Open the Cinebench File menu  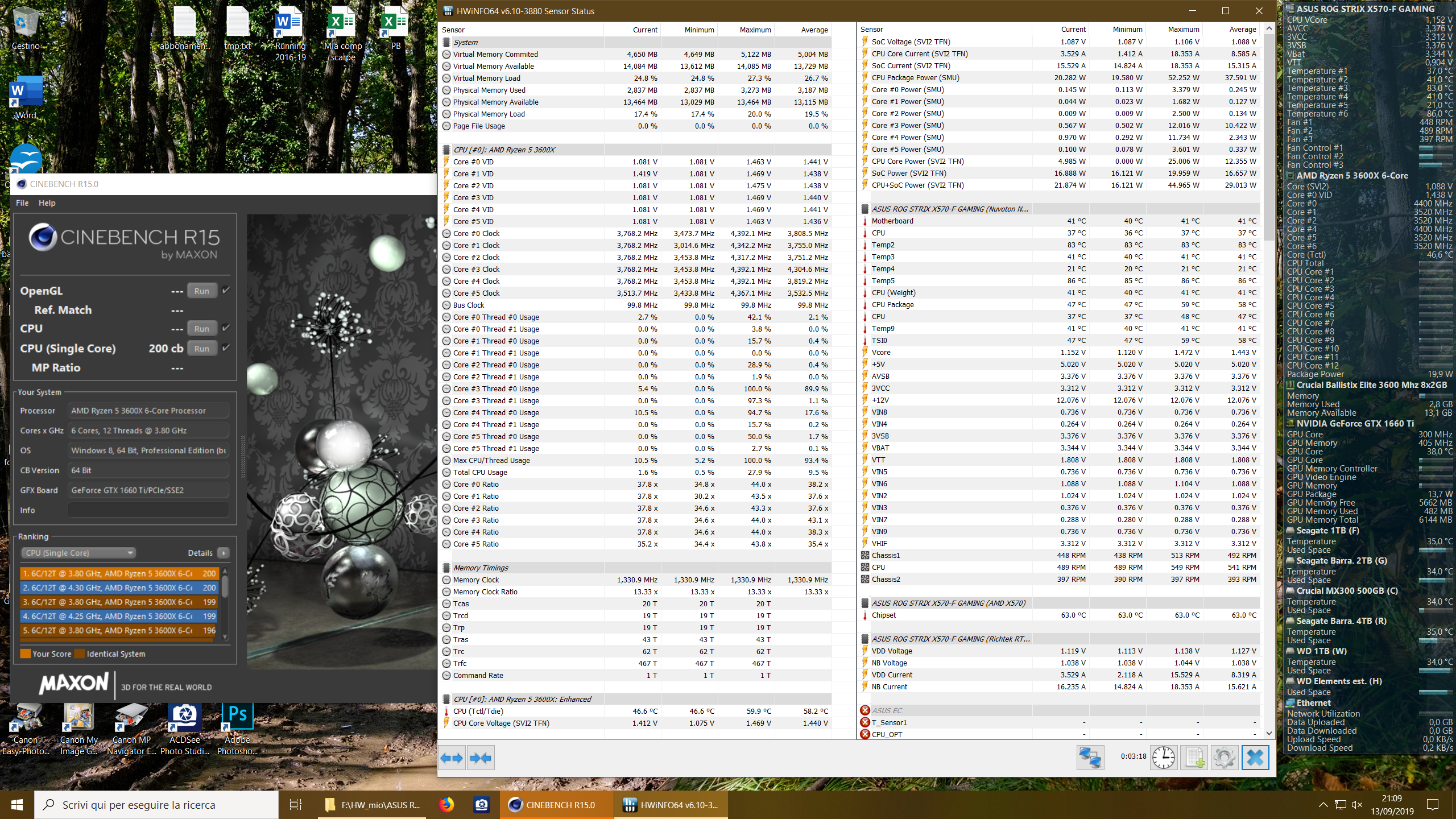click(x=22, y=203)
